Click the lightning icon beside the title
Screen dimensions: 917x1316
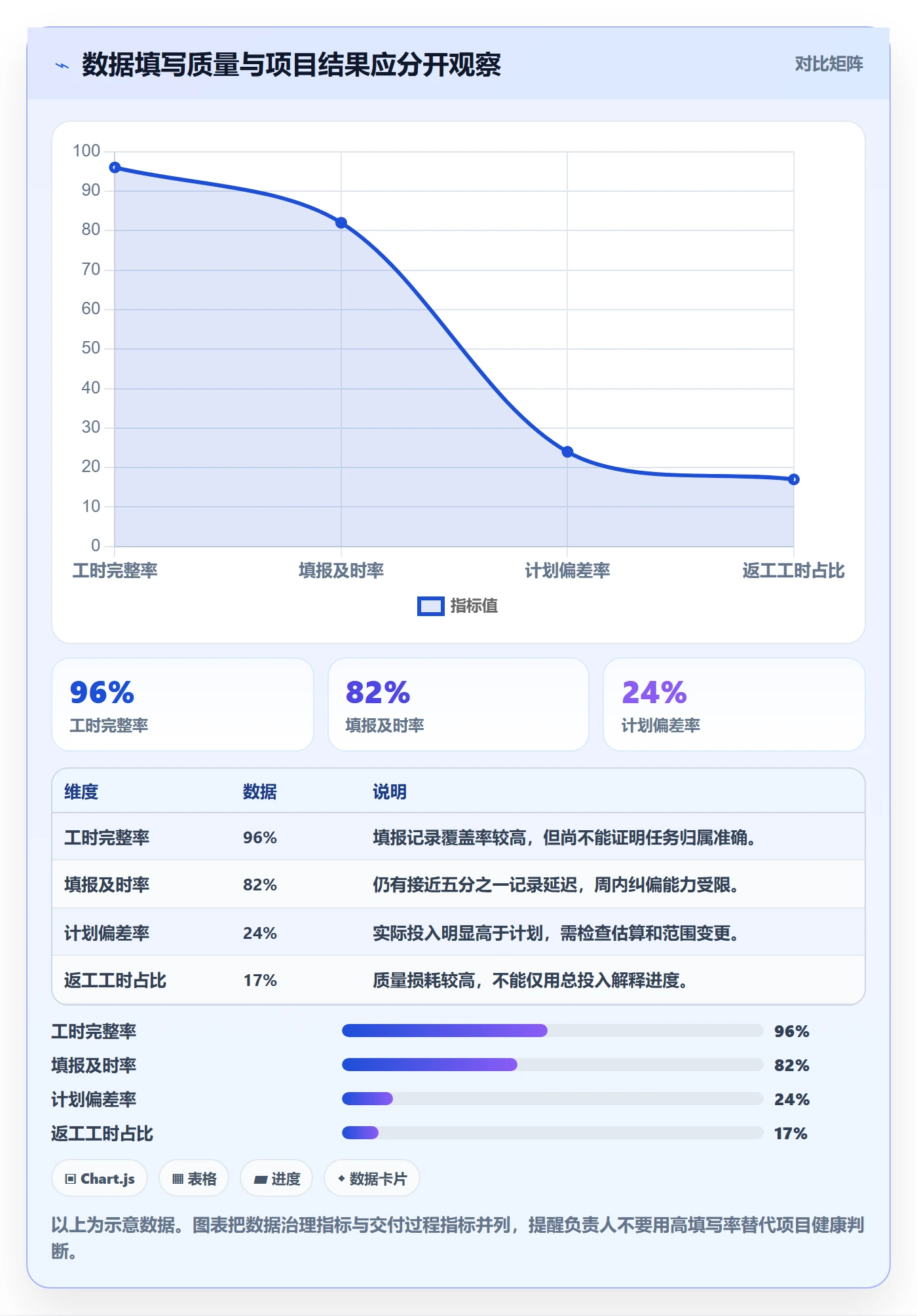click(62, 65)
